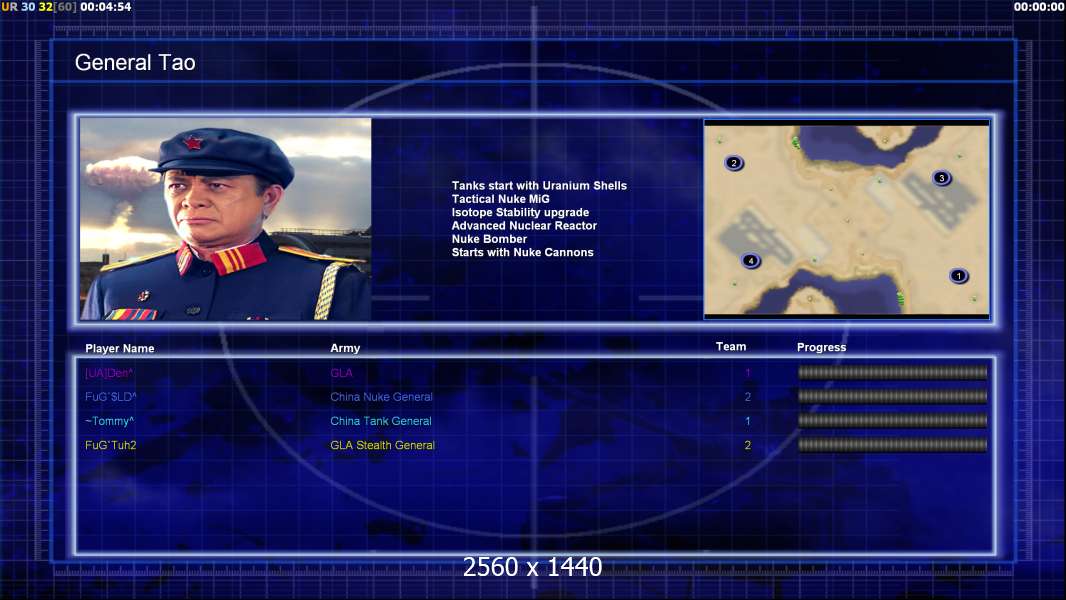The width and height of the screenshot is (1066, 600).
Task: Click the Nuke Bomber text line
Action: [x=489, y=239]
